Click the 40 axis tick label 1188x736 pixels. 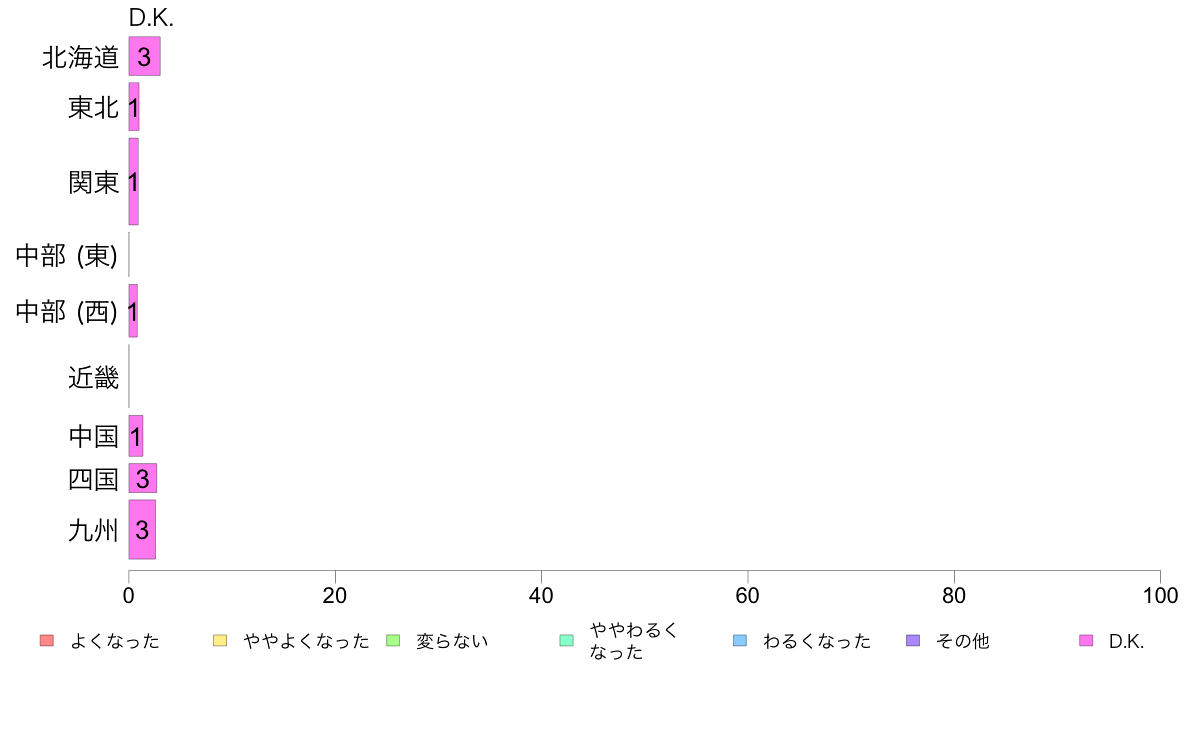pyautogui.click(x=541, y=596)
